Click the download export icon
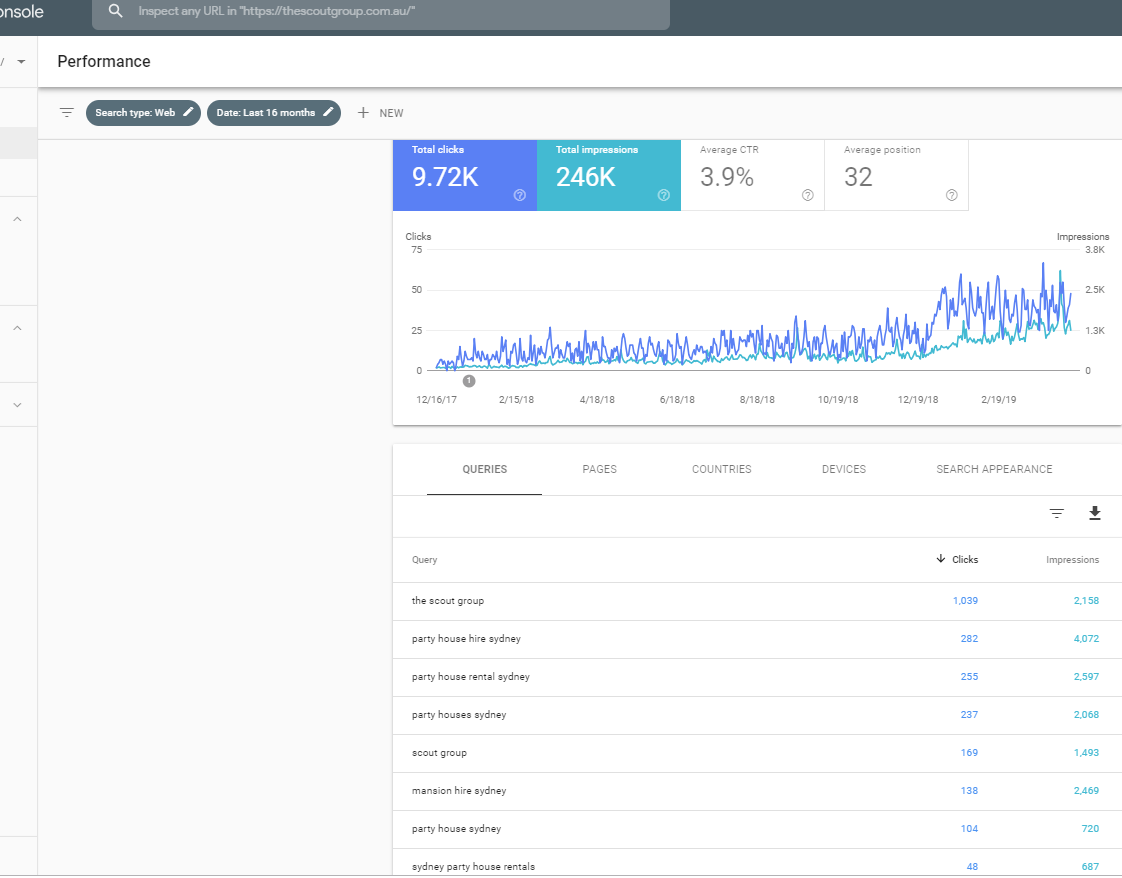The height and width of the screenshot is (878, 1122). (x=1094, y=513)
